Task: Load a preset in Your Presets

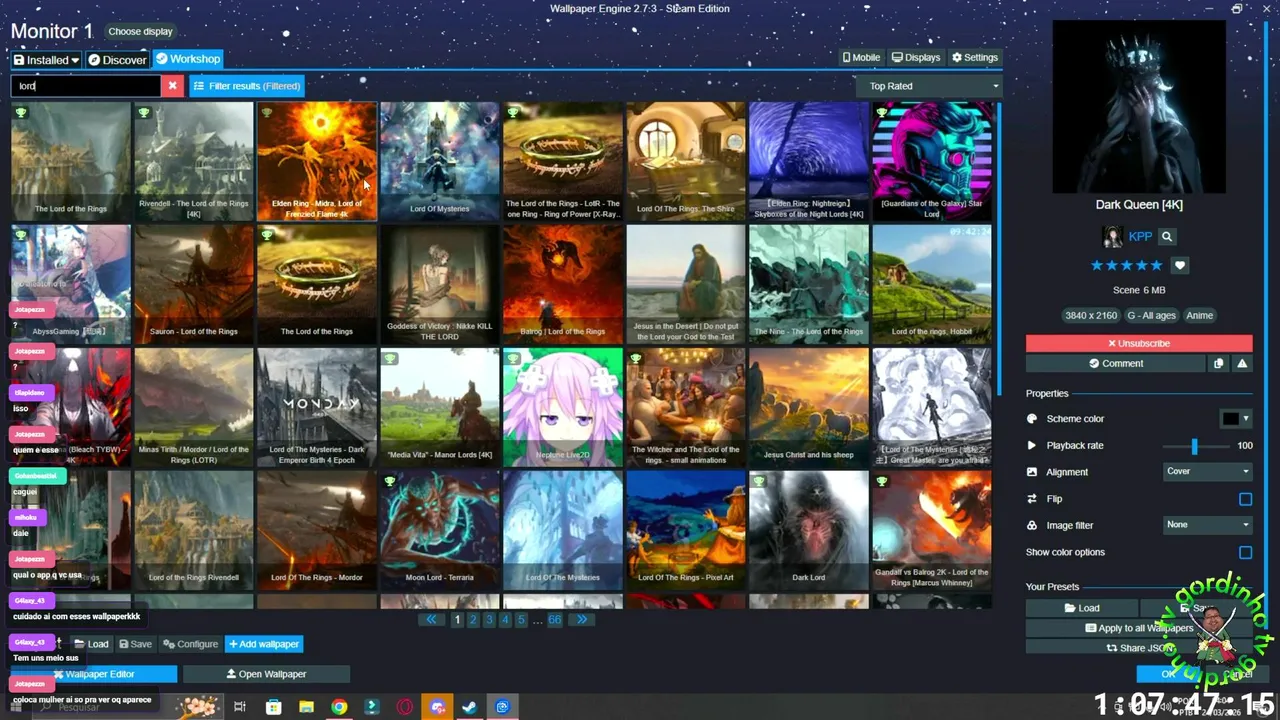Action: coord(1081,608)
